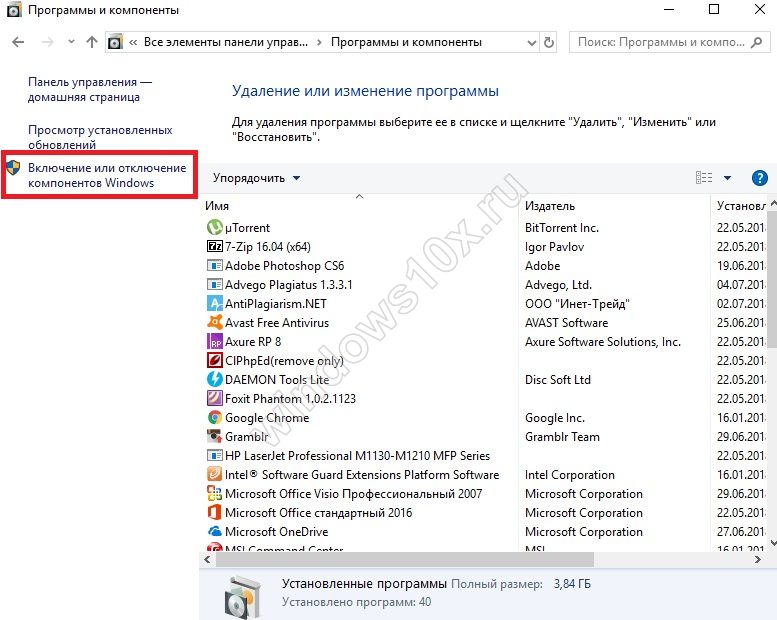Screen dimensions: 777x620
Task: Click publisher BitTorrent Inc.
Action: (562, 228)
